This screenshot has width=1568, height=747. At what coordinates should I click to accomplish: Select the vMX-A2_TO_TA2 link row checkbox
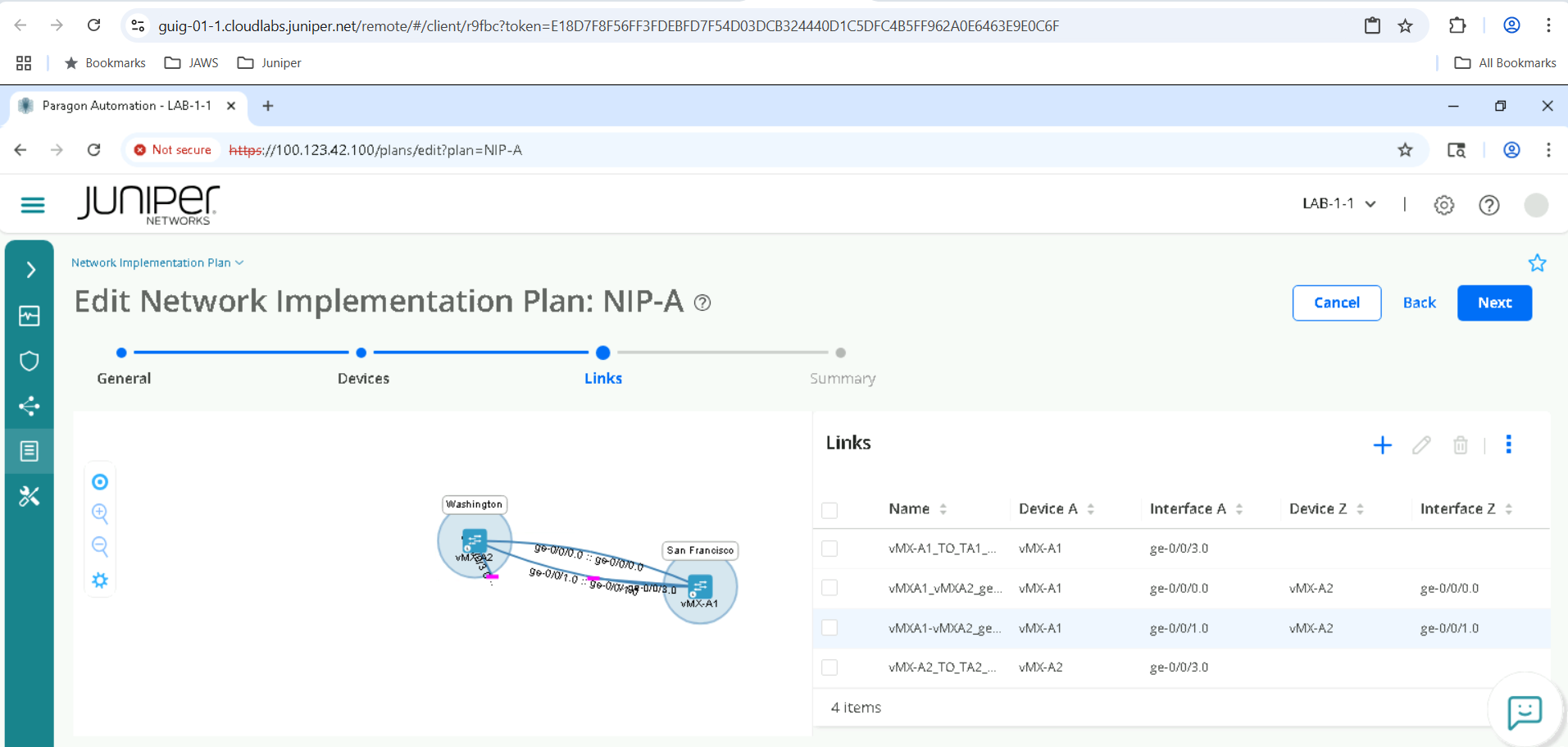[829, 667]
